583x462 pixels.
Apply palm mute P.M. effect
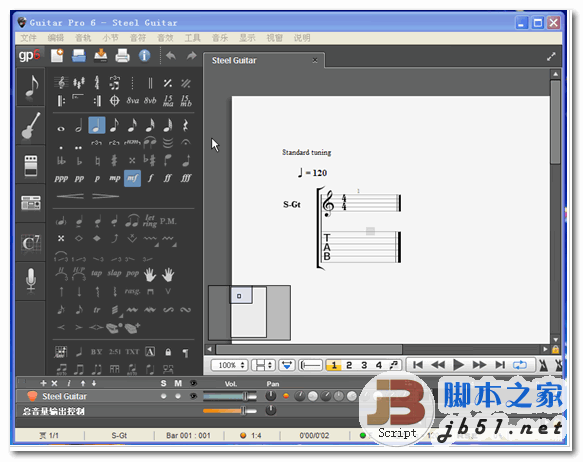click(168, 221)
